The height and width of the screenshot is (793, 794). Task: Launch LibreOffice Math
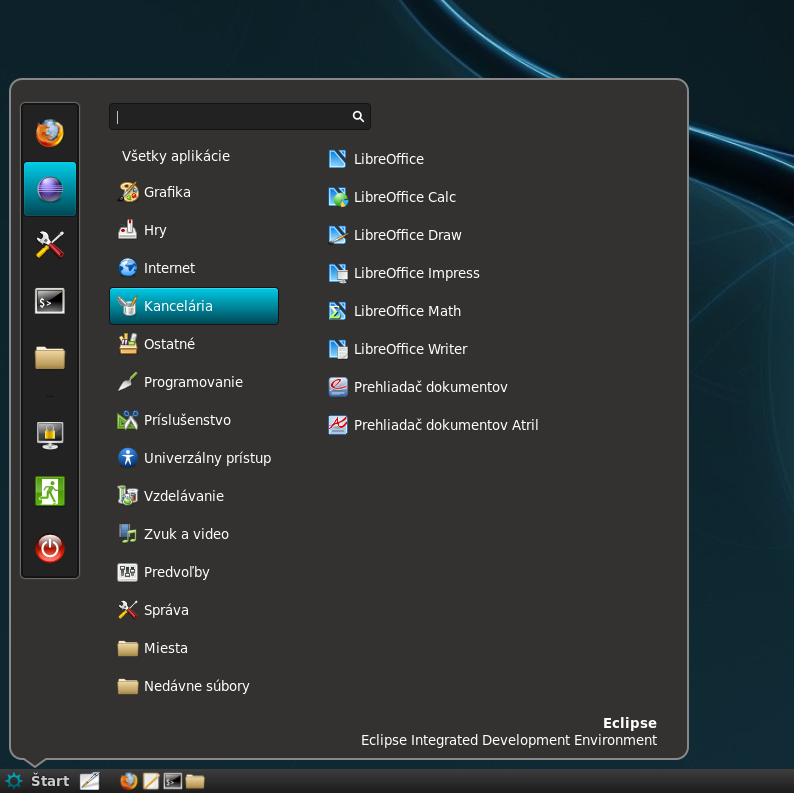394,311
